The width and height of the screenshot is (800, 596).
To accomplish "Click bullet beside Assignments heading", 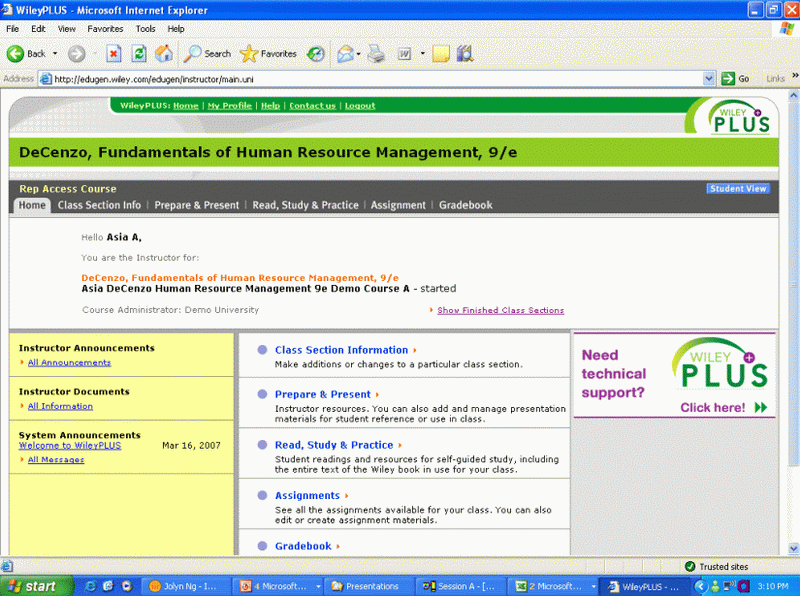I will [262, 495].
